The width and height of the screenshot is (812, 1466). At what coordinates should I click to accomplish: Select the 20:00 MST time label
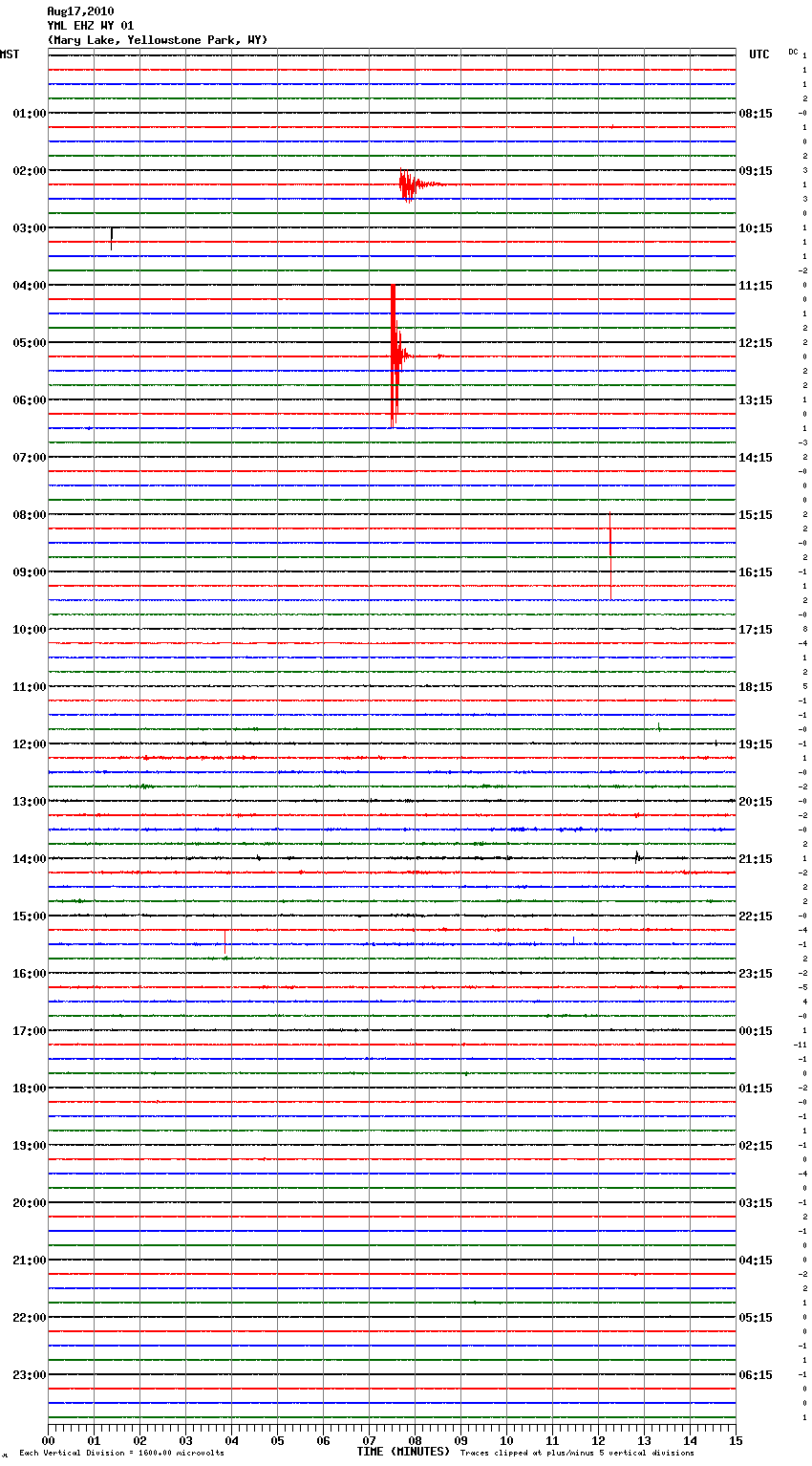click(x=29, y=1203)
